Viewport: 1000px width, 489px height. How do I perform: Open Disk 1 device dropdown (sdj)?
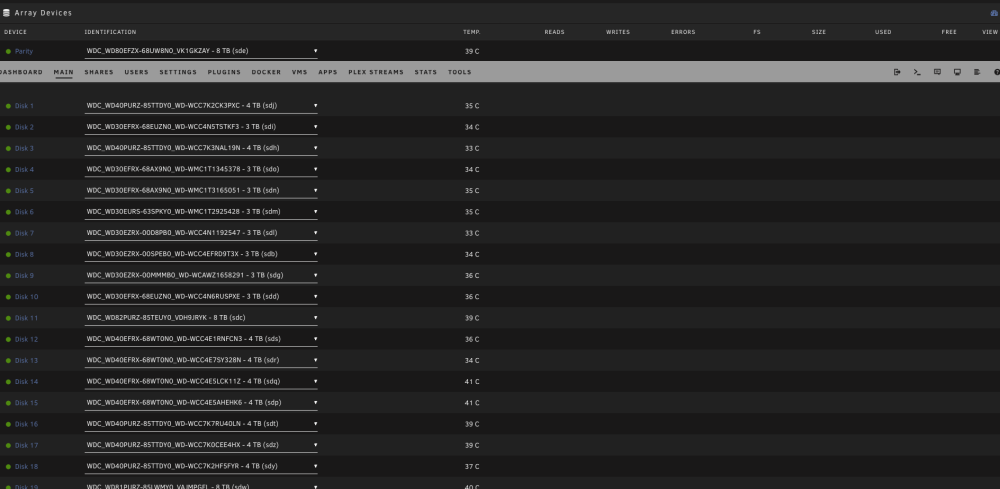tap(201, 106)
